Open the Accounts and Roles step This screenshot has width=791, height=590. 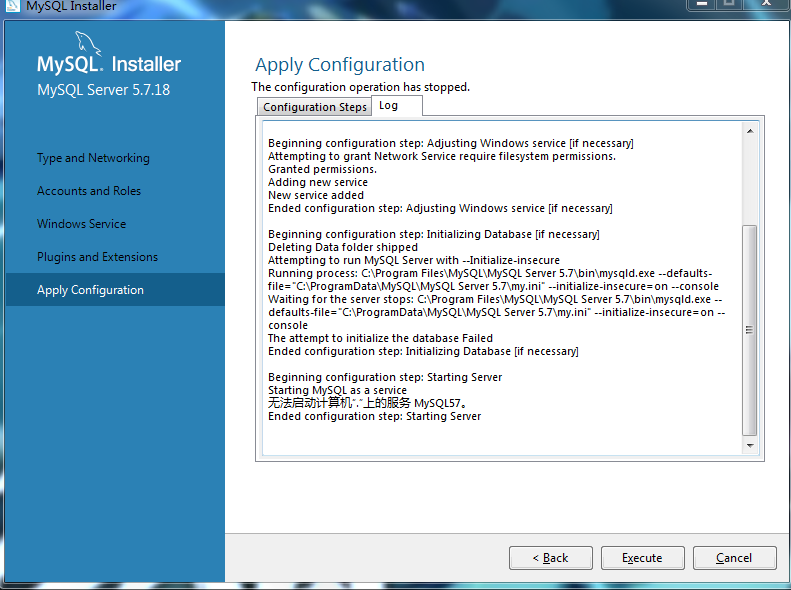click(x=89, y=191)
